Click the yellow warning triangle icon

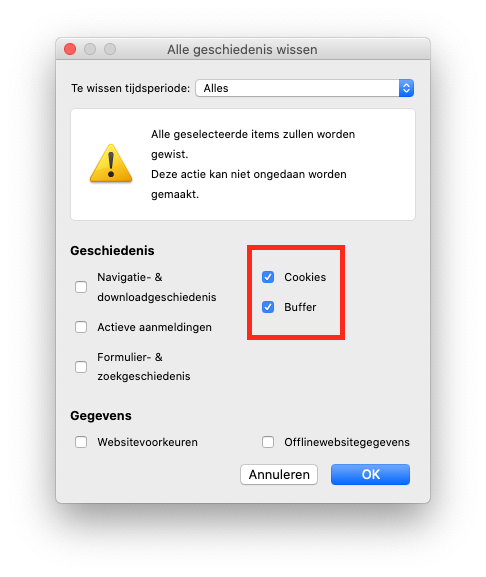point(111,164)
